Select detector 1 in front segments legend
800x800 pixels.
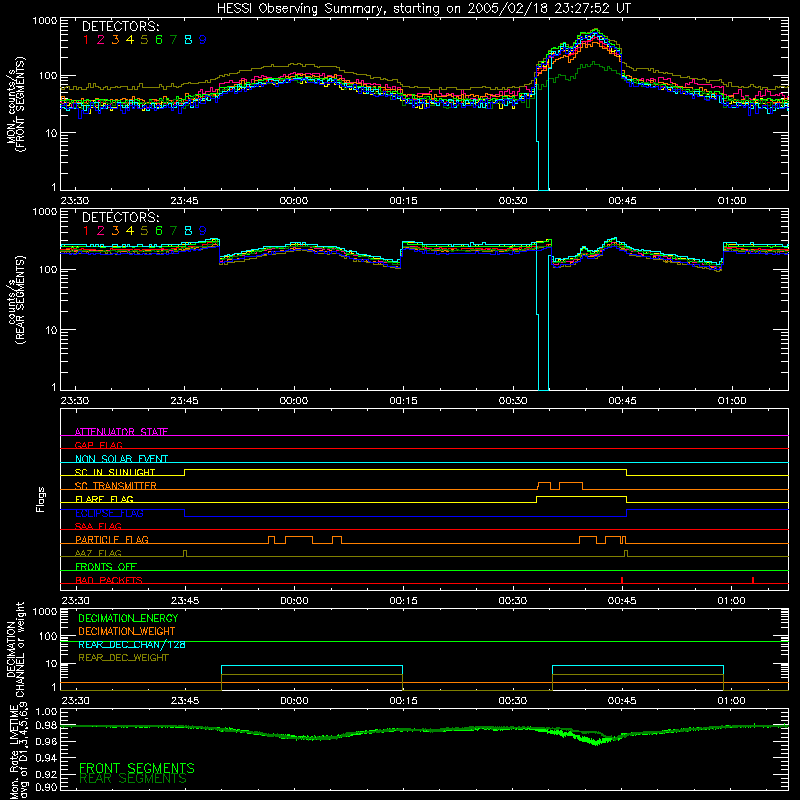[86, 40]
